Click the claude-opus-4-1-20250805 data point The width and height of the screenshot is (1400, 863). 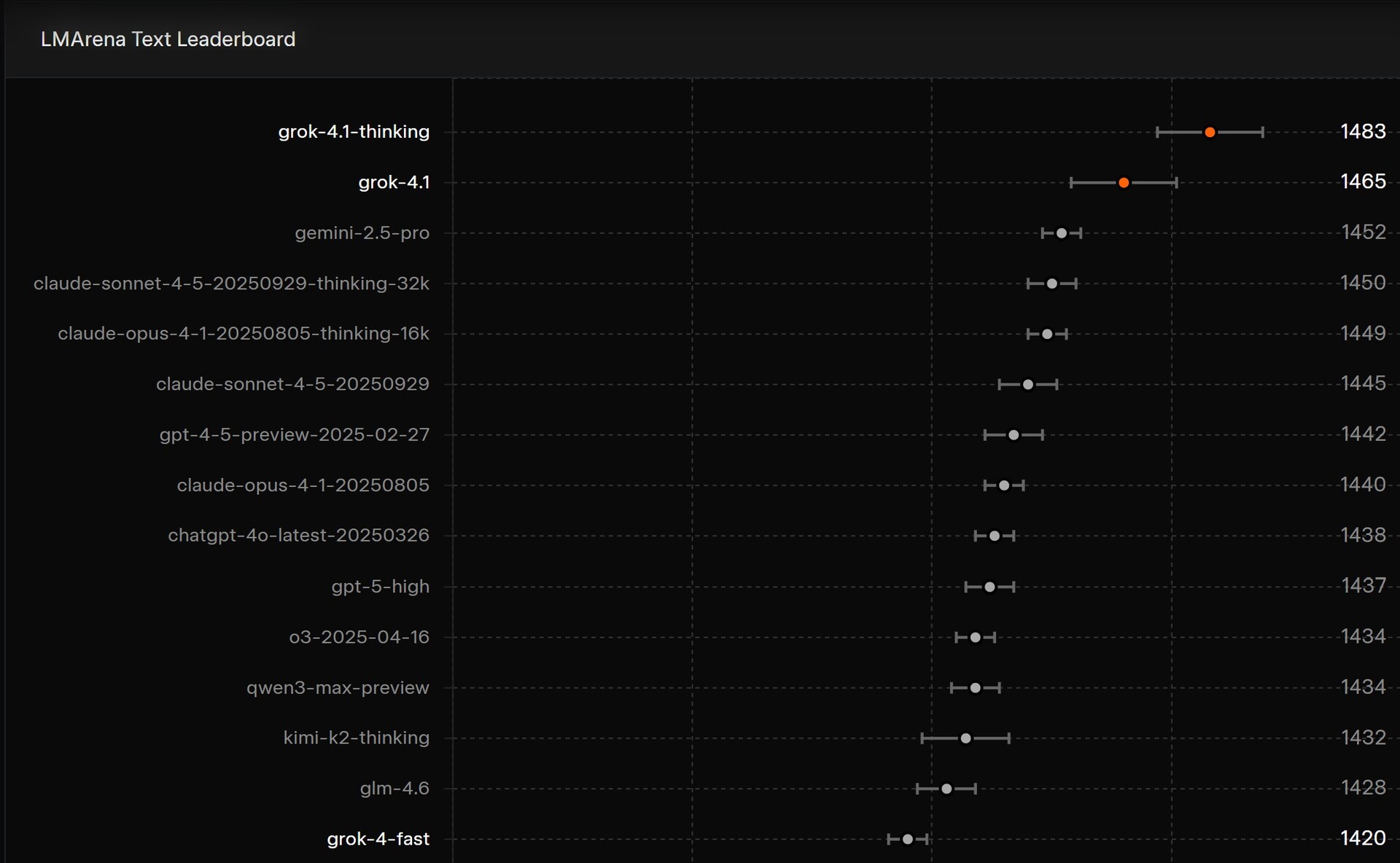coord(1004,485)
